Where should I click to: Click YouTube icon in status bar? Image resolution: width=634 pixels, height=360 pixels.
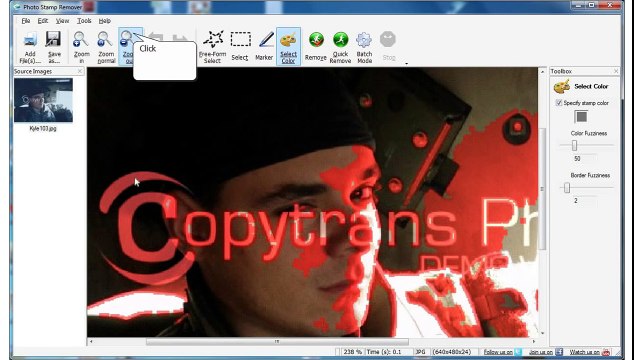click(606, 352)
